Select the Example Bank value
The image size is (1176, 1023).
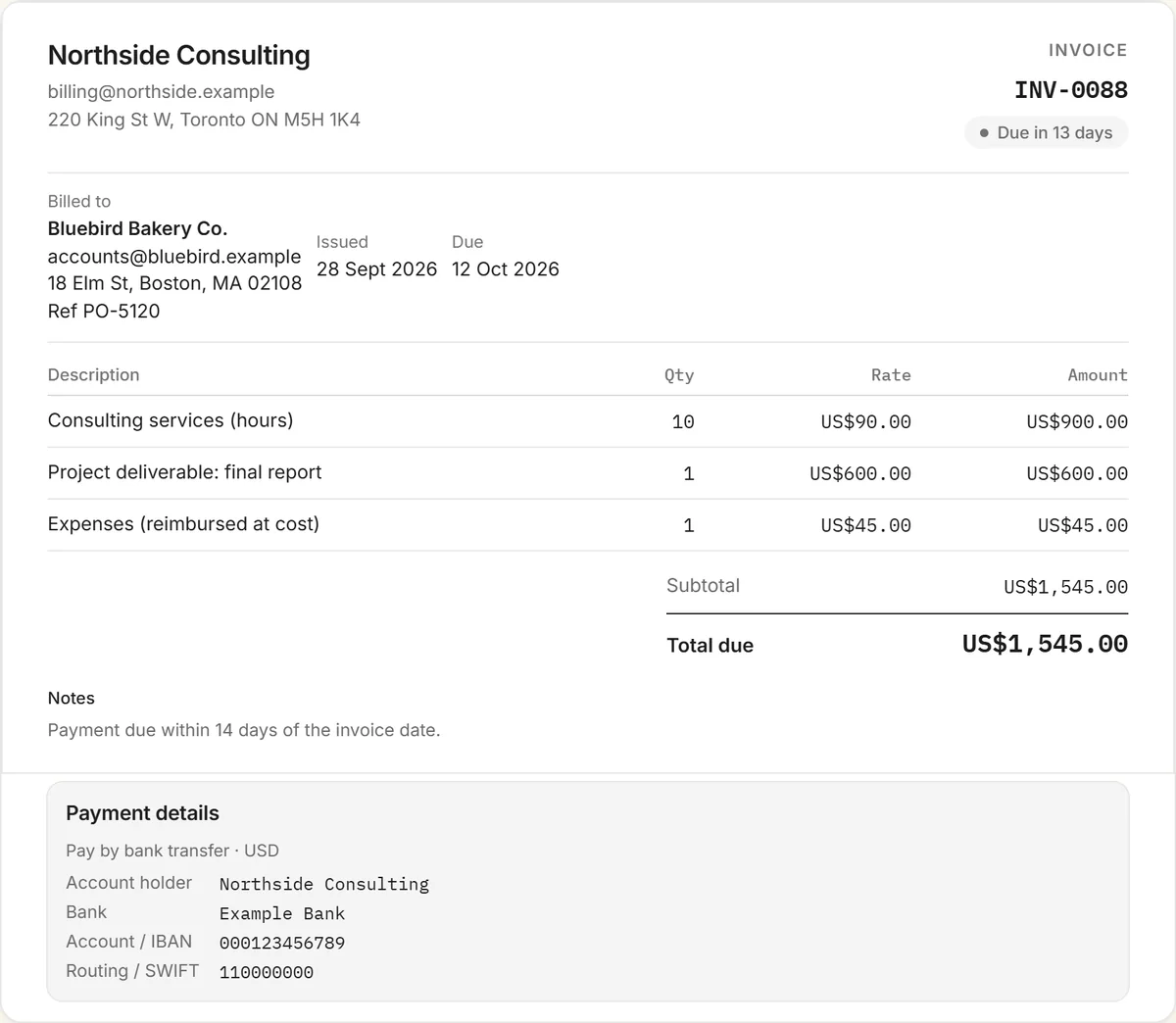(282, 913)
